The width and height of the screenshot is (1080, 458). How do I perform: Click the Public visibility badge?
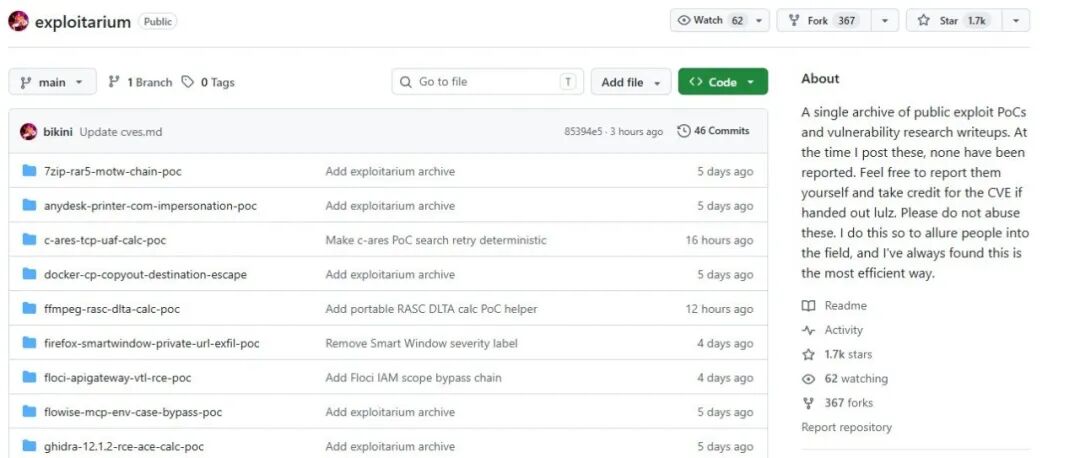point(157,21)
